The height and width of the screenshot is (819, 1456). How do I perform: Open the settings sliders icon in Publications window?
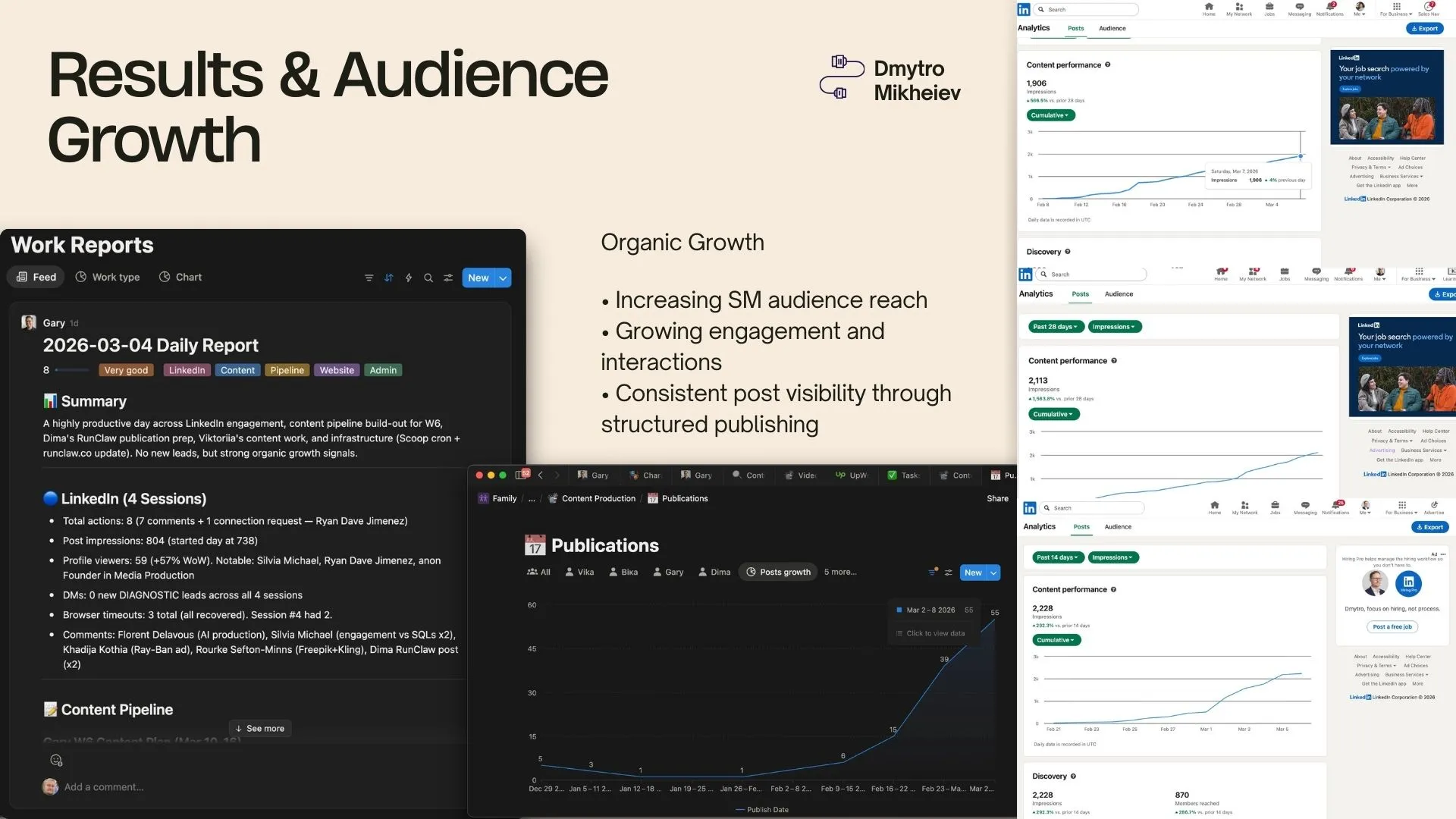pos(949,573)
